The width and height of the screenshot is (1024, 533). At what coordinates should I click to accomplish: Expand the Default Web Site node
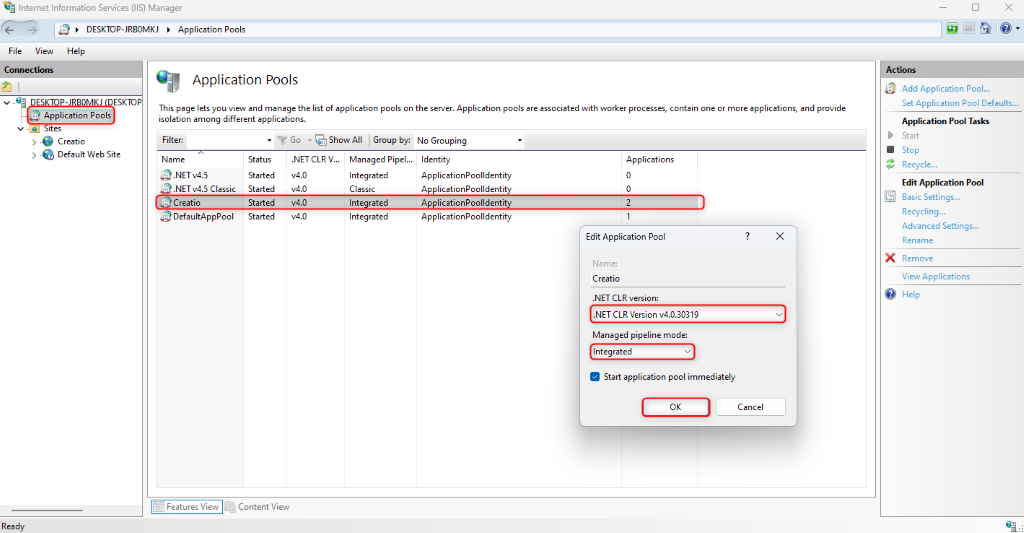pyautogui.click(x=34, y=155)
